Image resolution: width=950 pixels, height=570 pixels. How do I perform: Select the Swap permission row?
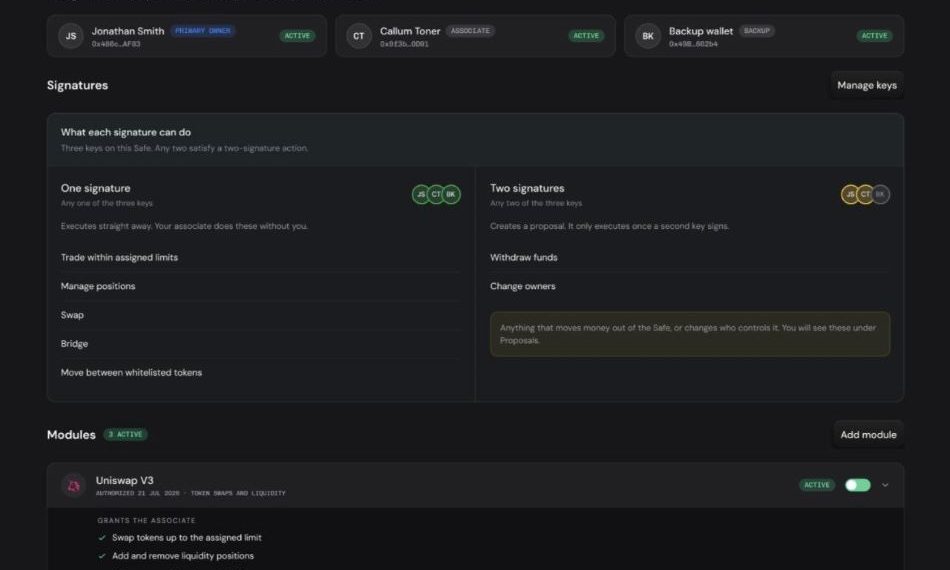tap(261, 315)
